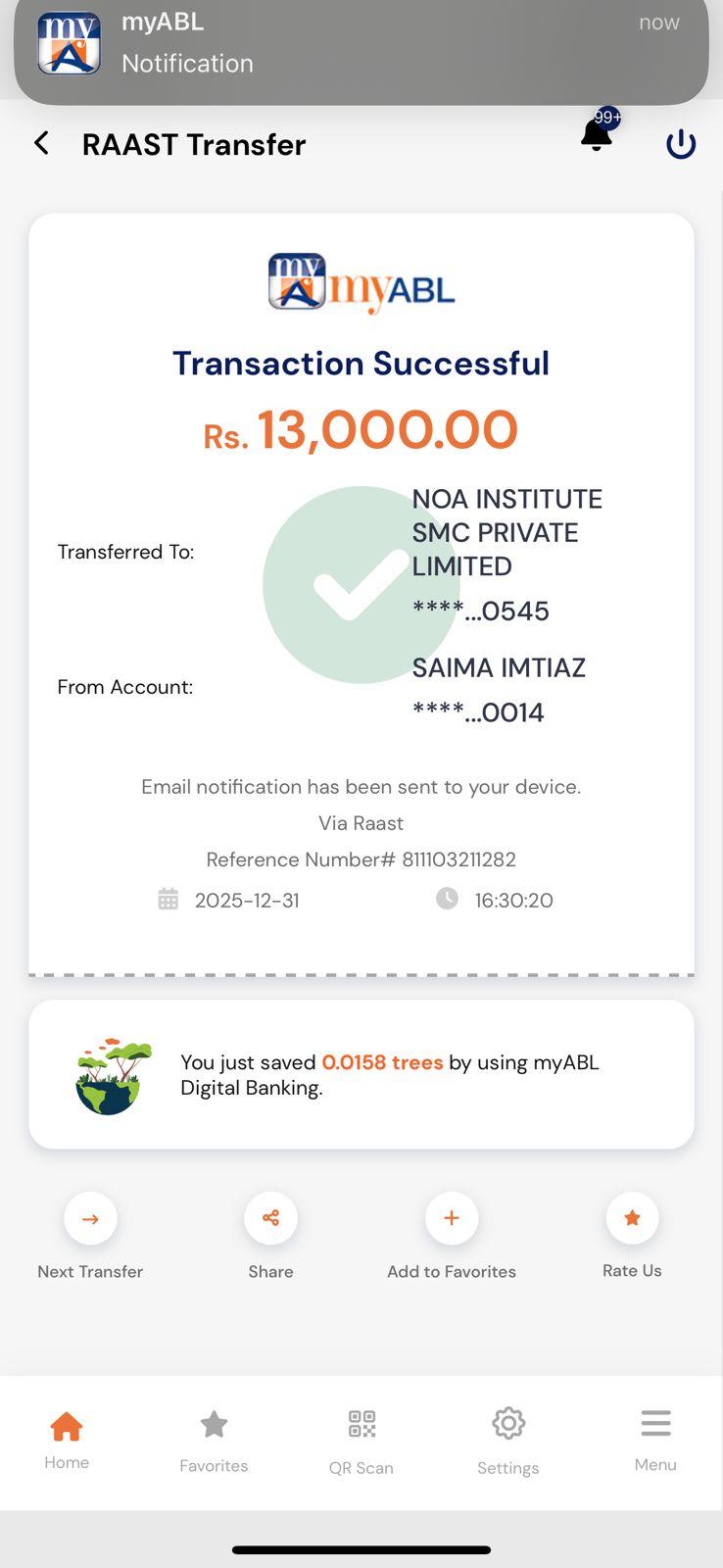Tap the reference number 811103211282
Image resolution: width=723 pixels, height=1568 pixels.
click(458, 859)
